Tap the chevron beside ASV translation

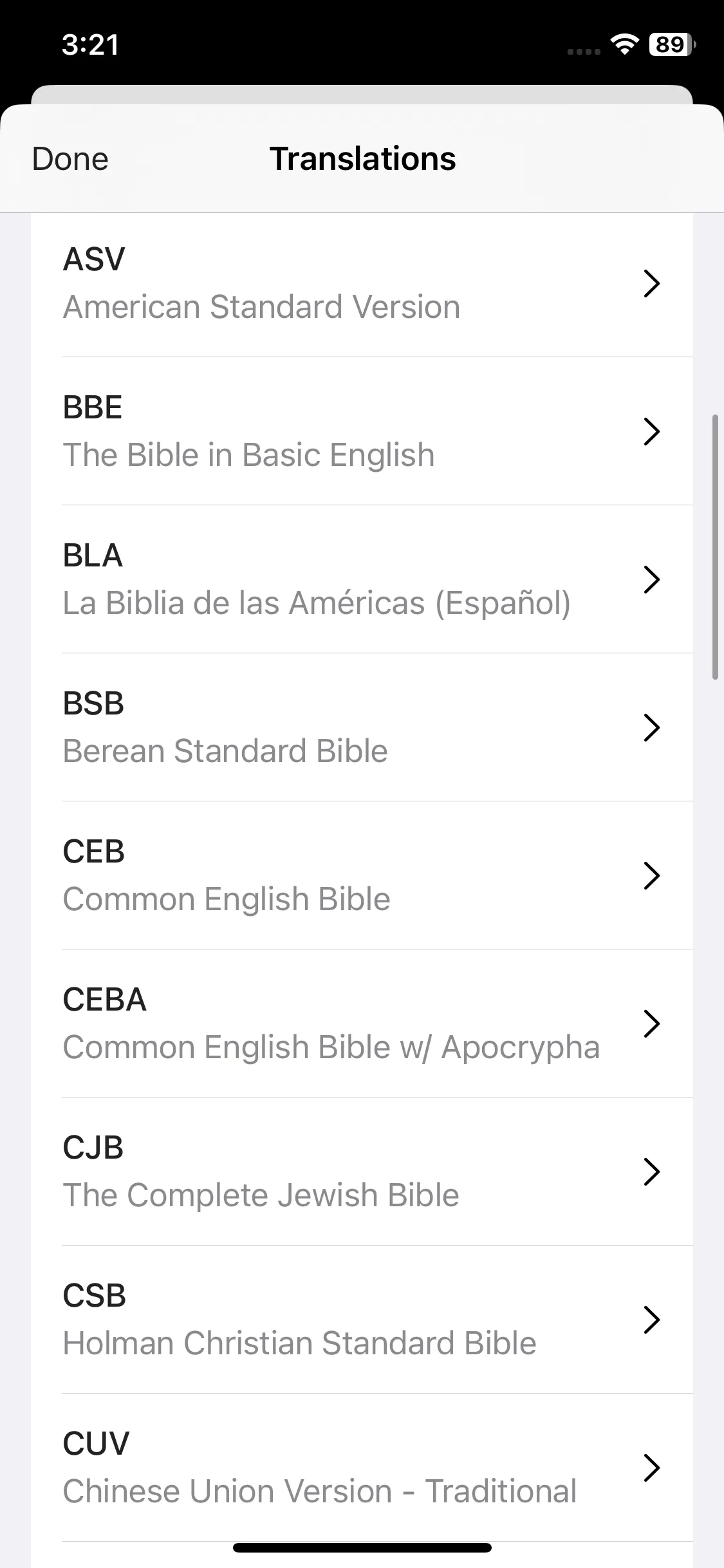(x=651, y=283)
